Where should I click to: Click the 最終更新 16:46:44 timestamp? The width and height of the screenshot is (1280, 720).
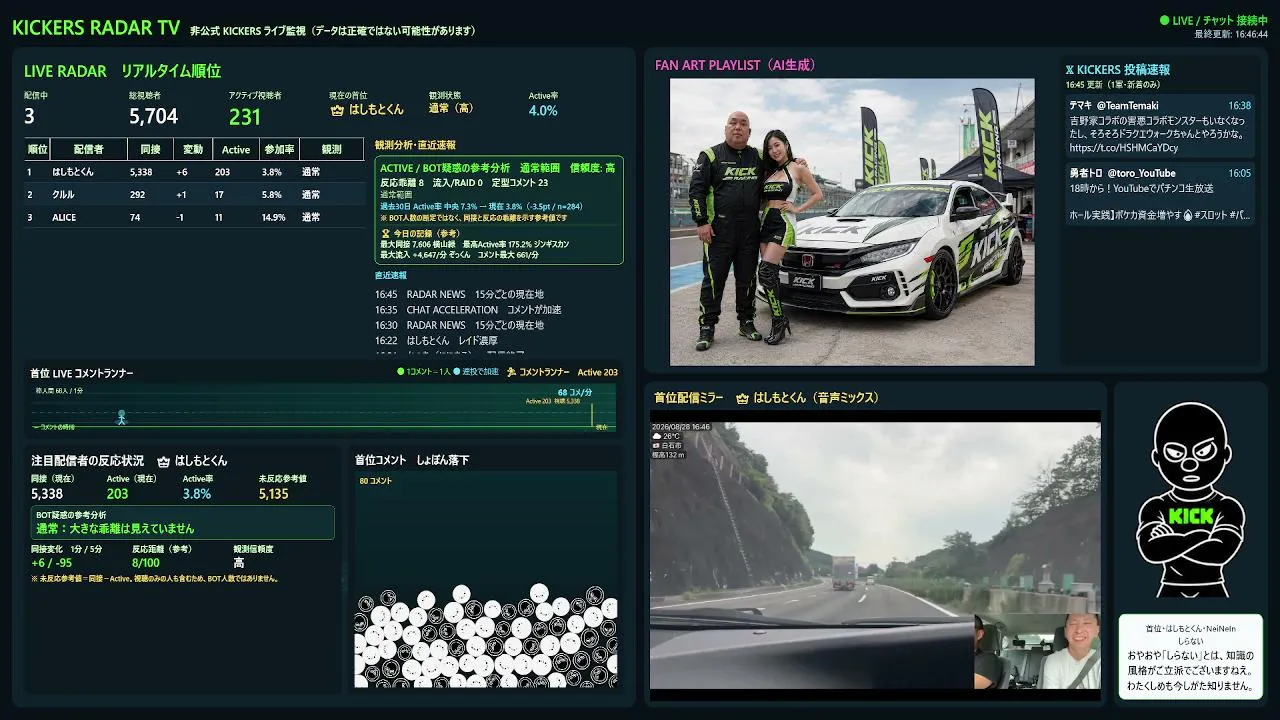[1231, 34]
